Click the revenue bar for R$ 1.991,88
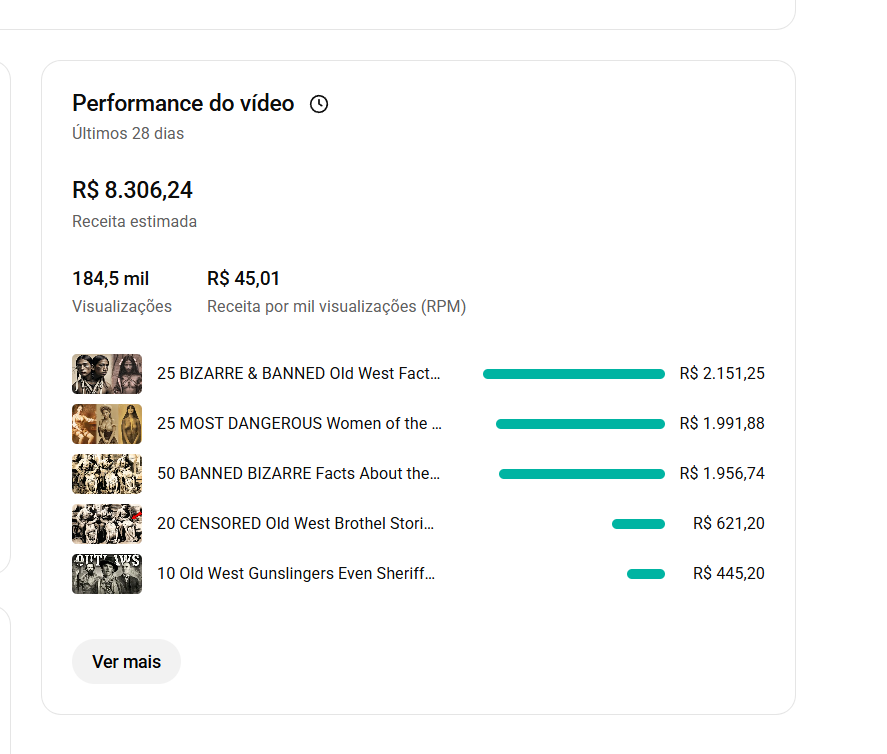Viewport: 887px width, 754px height. click(x=580, y=424)
